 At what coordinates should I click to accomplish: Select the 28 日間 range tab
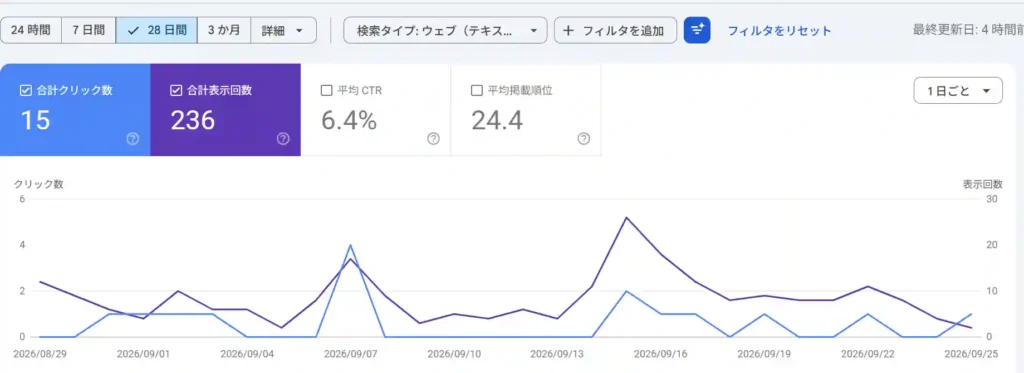click(x=157, y=30)
